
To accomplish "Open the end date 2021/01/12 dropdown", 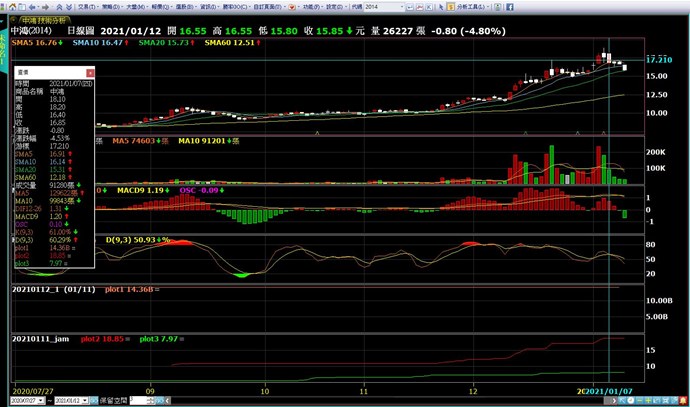I will coord(85,400).
